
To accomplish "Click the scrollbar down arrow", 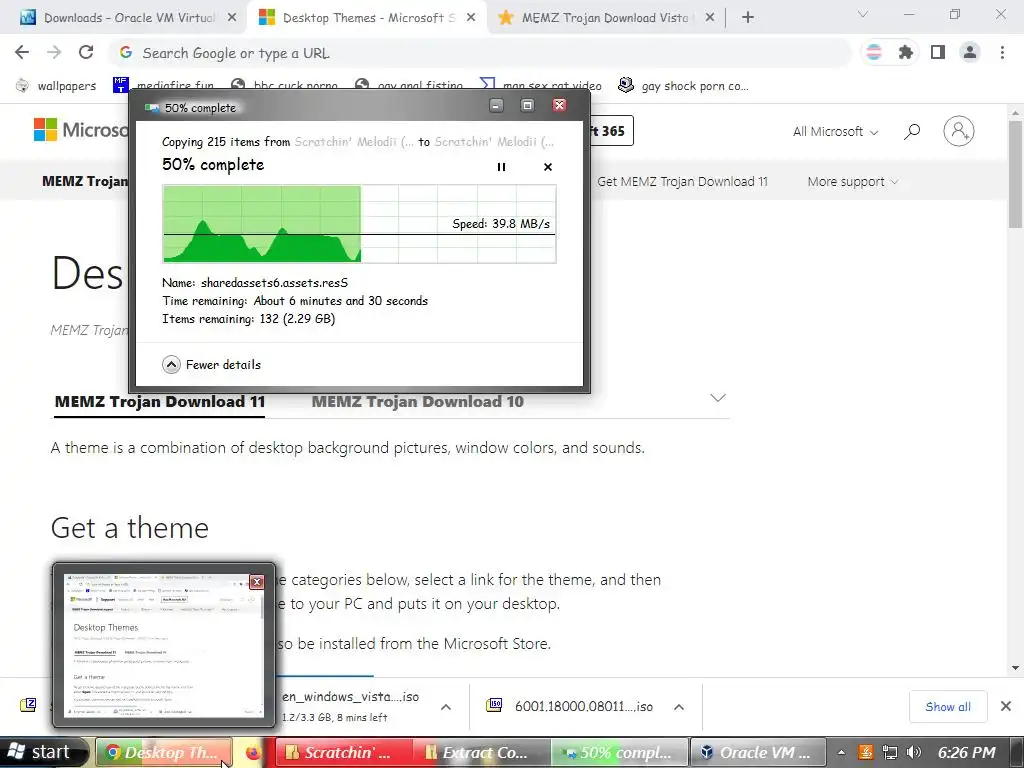I will coord(1016,668).
